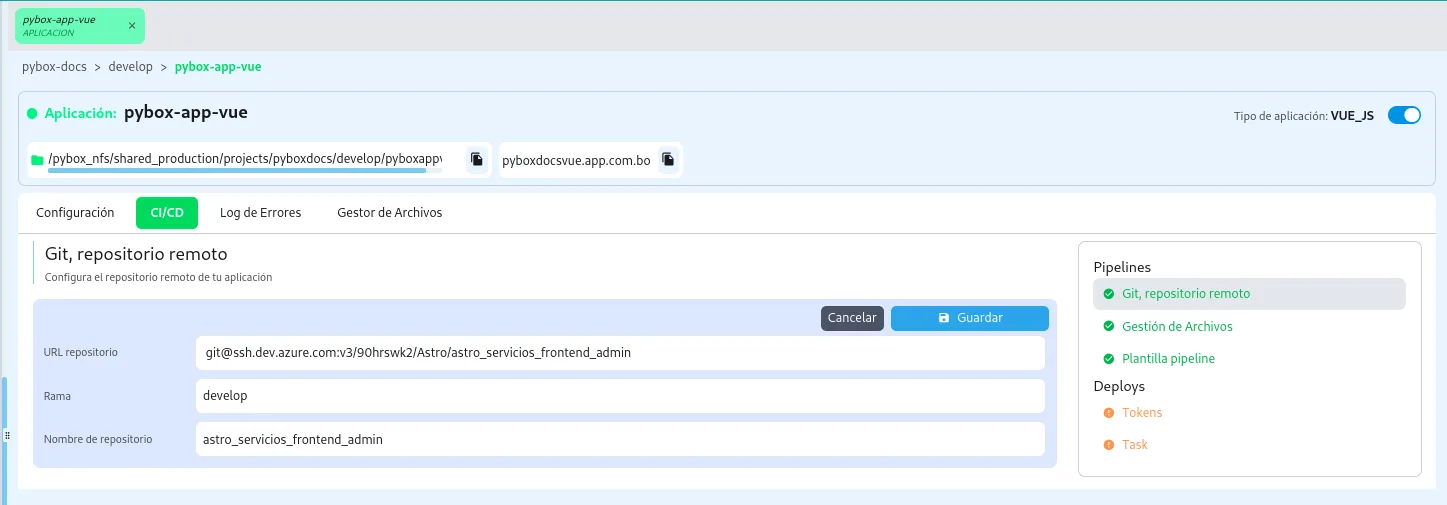Viewport: 1447px width, 505px height.
Task: Click the green application status dot
Action: click(x=32, y=114)
